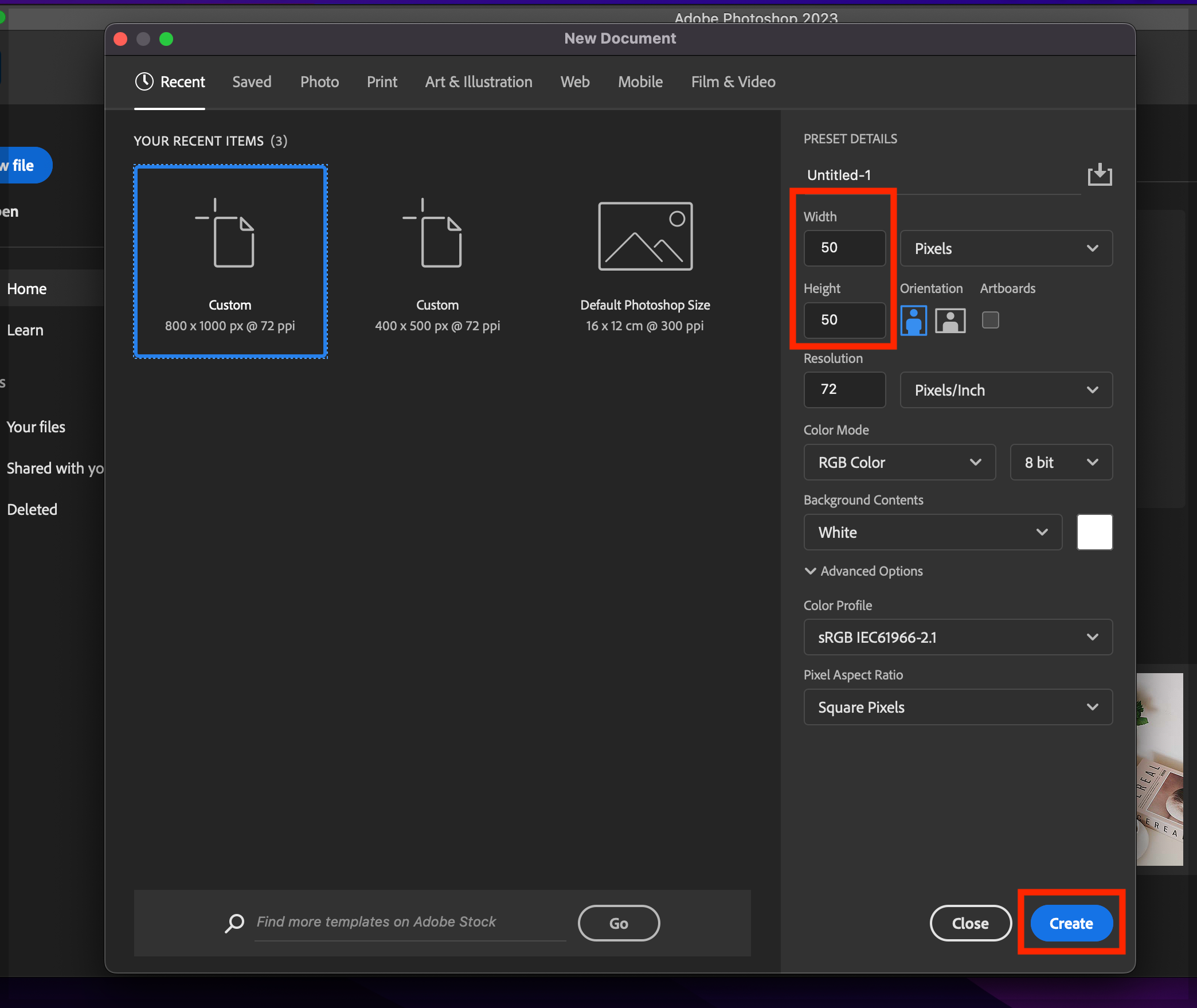Image resolution: width=1197 pixels, height=1008 pixels.
Task: Open the RGB Color mode dropdown
Action: pos(899,462)
